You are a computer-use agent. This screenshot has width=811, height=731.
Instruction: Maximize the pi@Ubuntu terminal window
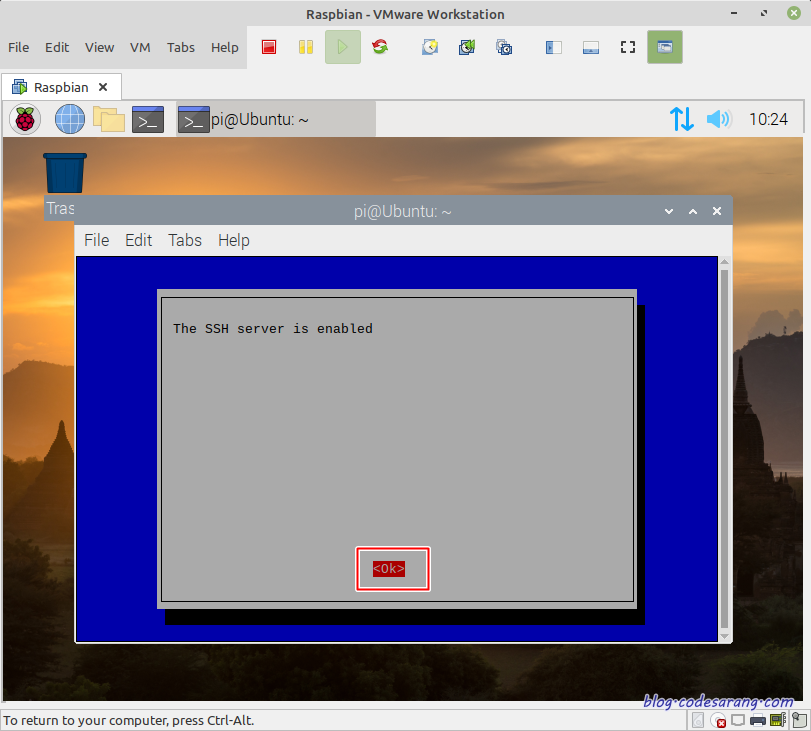coord(693,211)
